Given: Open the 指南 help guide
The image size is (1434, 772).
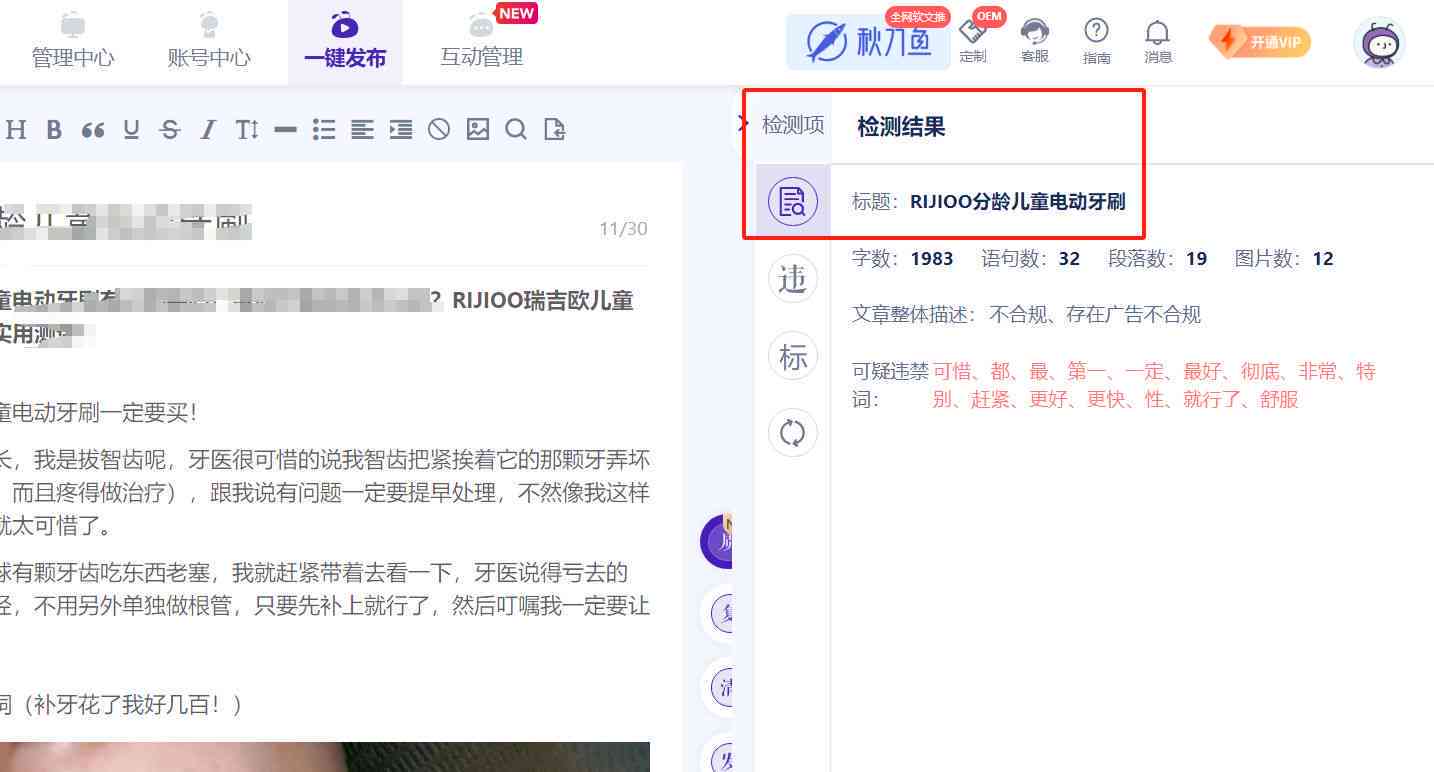Looking at the screenshot, I should (x=1097, y=42).
